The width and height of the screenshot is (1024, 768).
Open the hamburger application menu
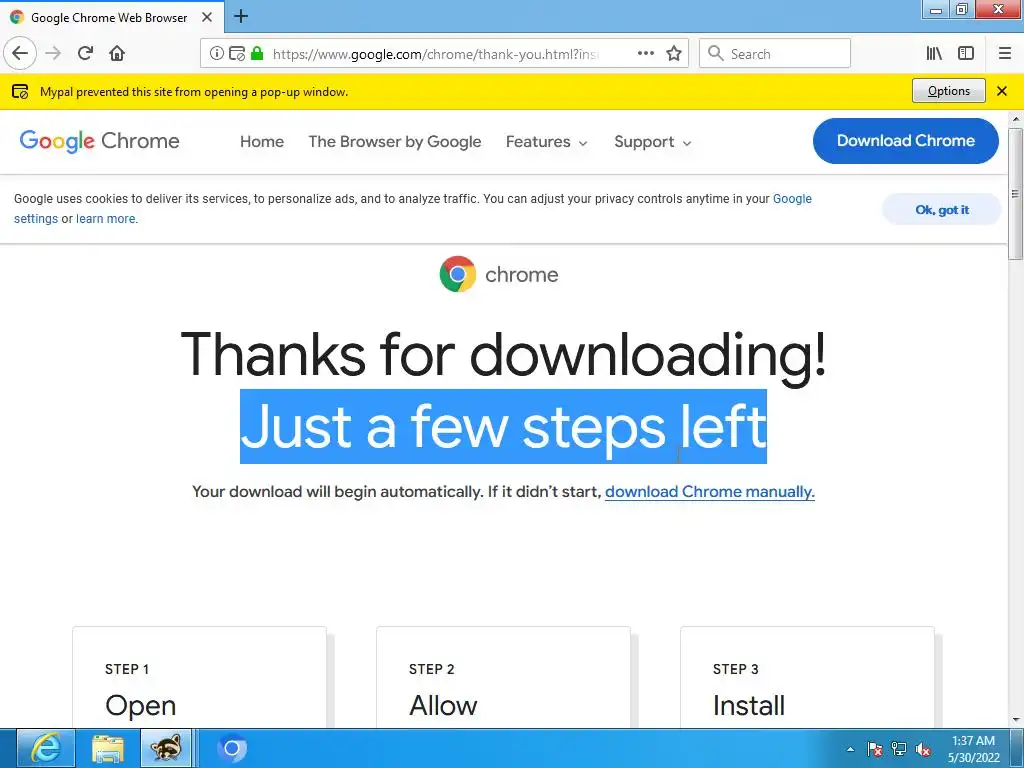tap(1005, 54)
